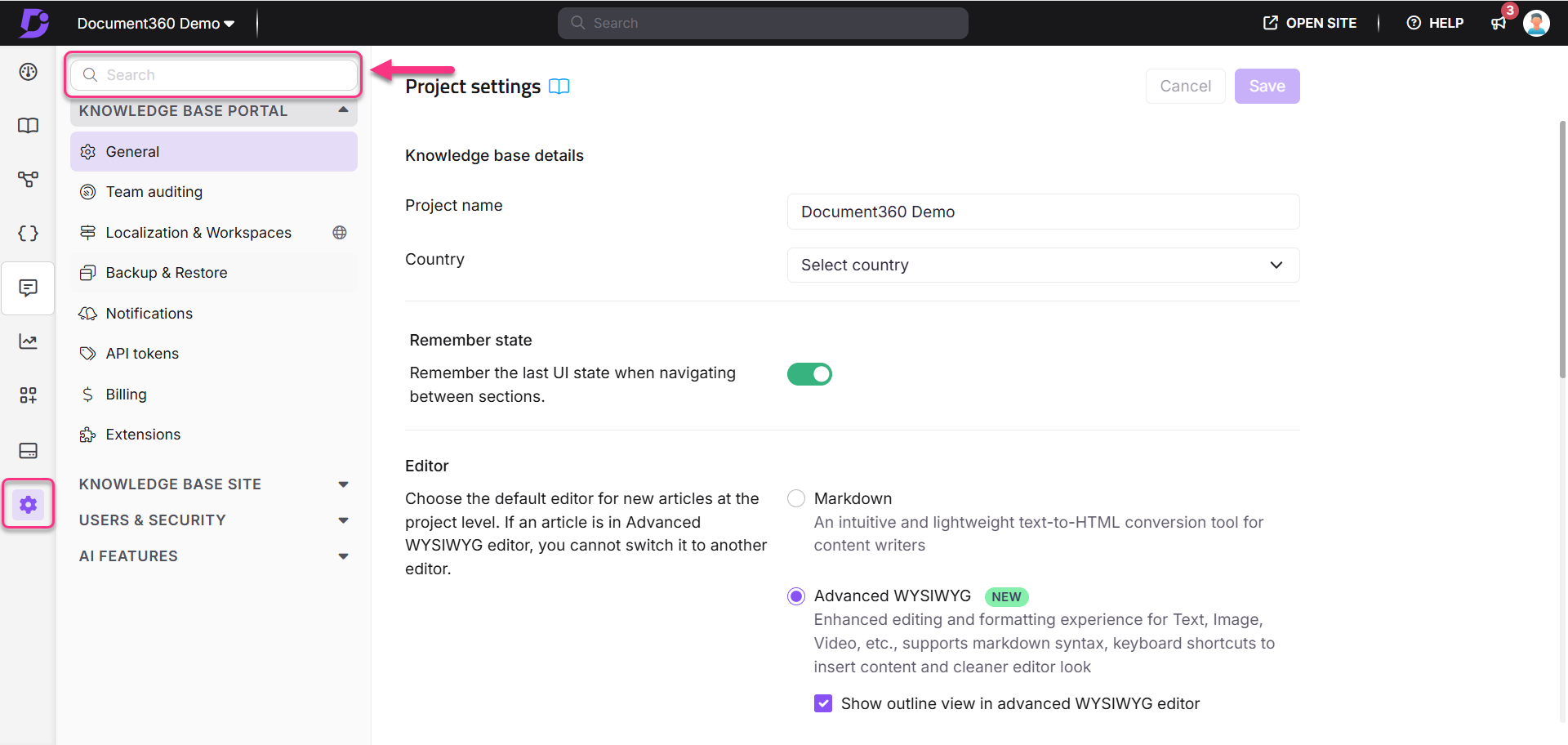Open API tokens settings
Image resolution: width=1568 pixels, height=745 pixels.
[214, 354]
